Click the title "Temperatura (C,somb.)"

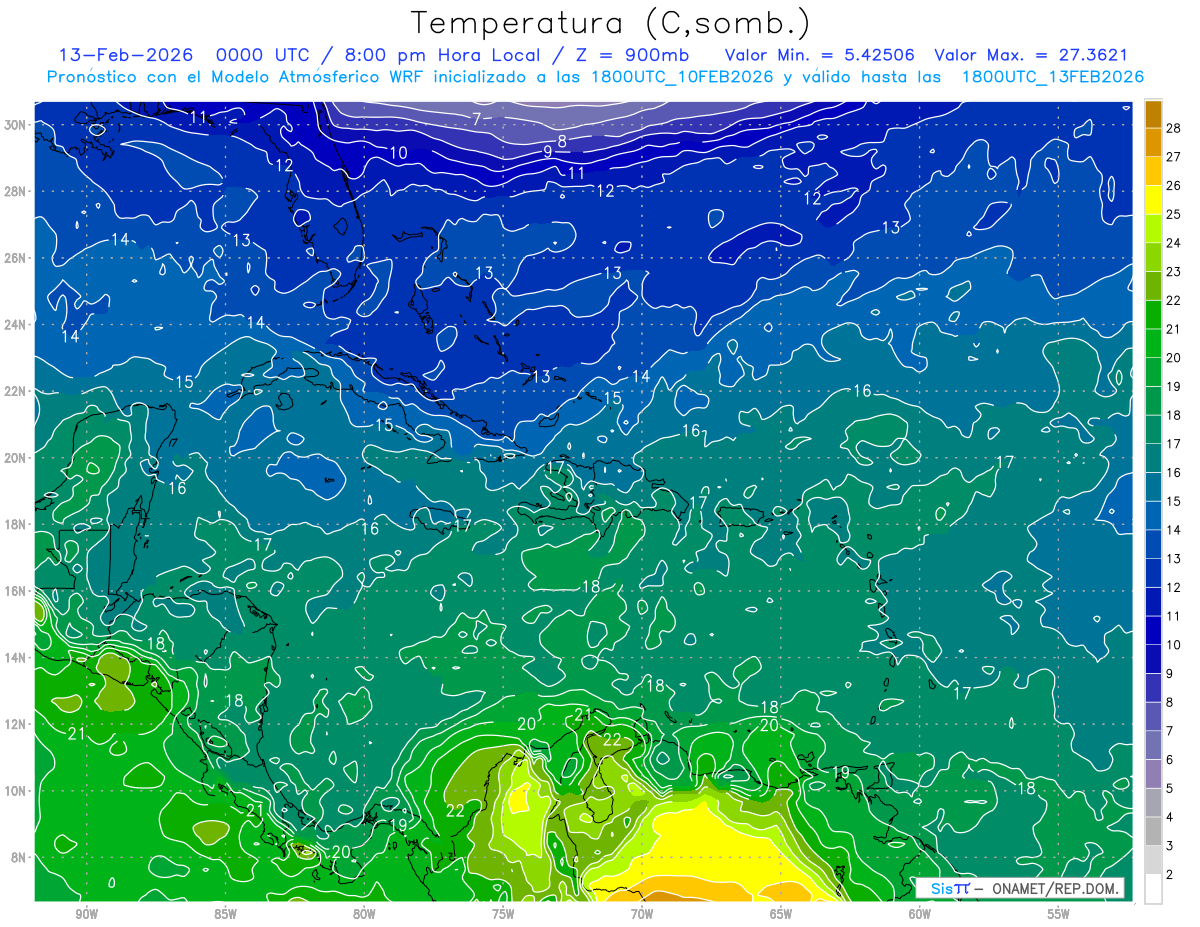(x=610, y=23)
